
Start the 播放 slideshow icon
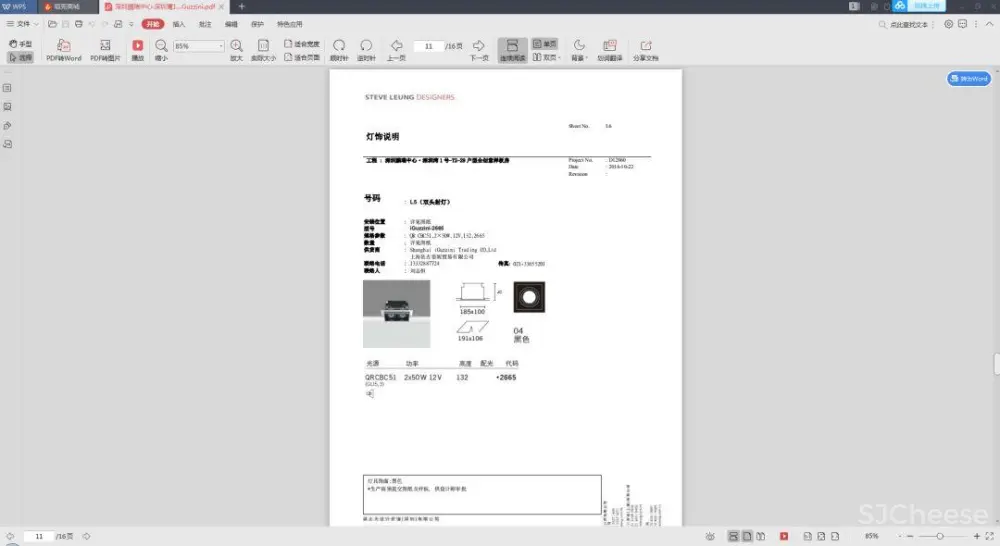138,46
